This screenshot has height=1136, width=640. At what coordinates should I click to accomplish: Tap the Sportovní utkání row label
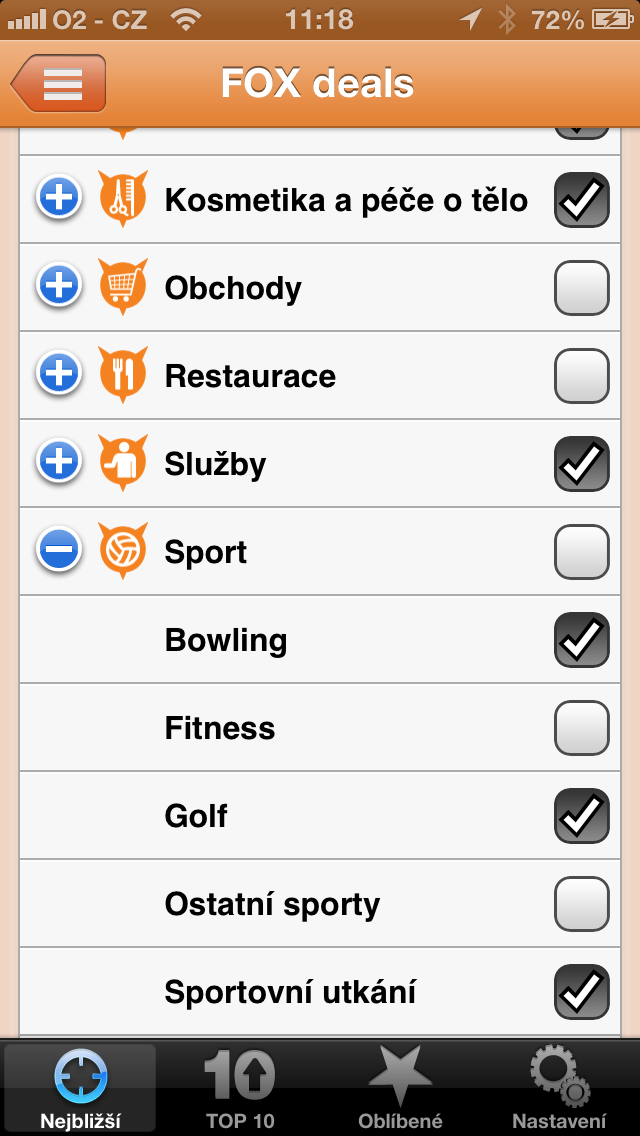(x=290, y=993)
